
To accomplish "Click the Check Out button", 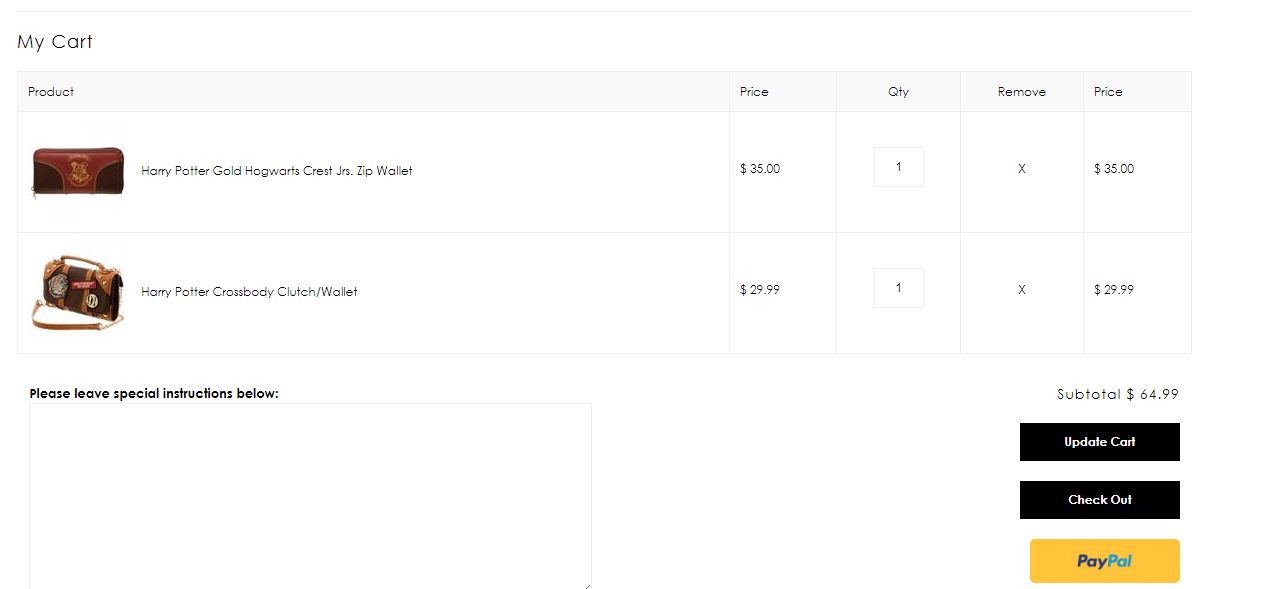I will tap(1099, 500).
